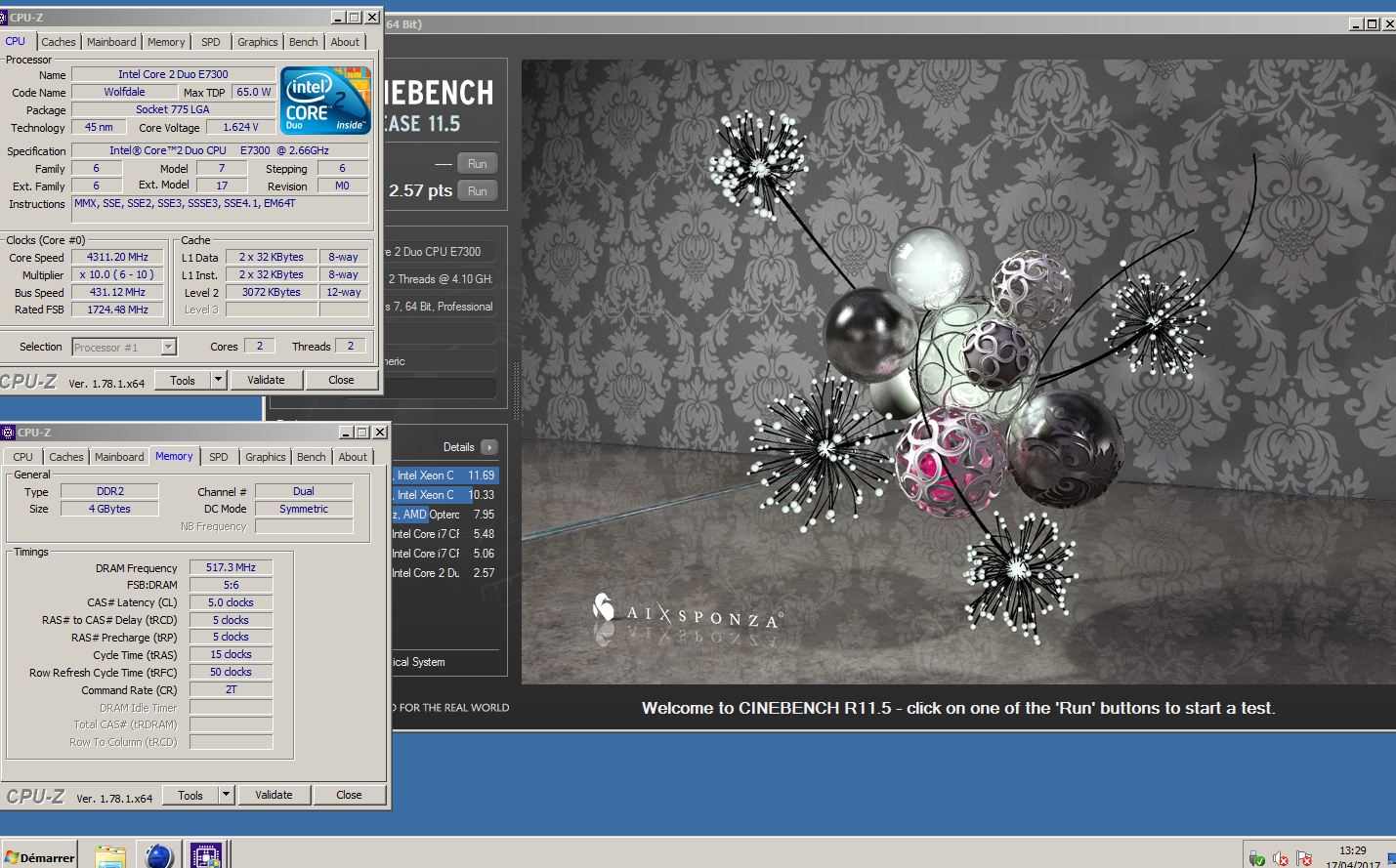Click Tools button in Memory CPU-Z

pos(190,795)
